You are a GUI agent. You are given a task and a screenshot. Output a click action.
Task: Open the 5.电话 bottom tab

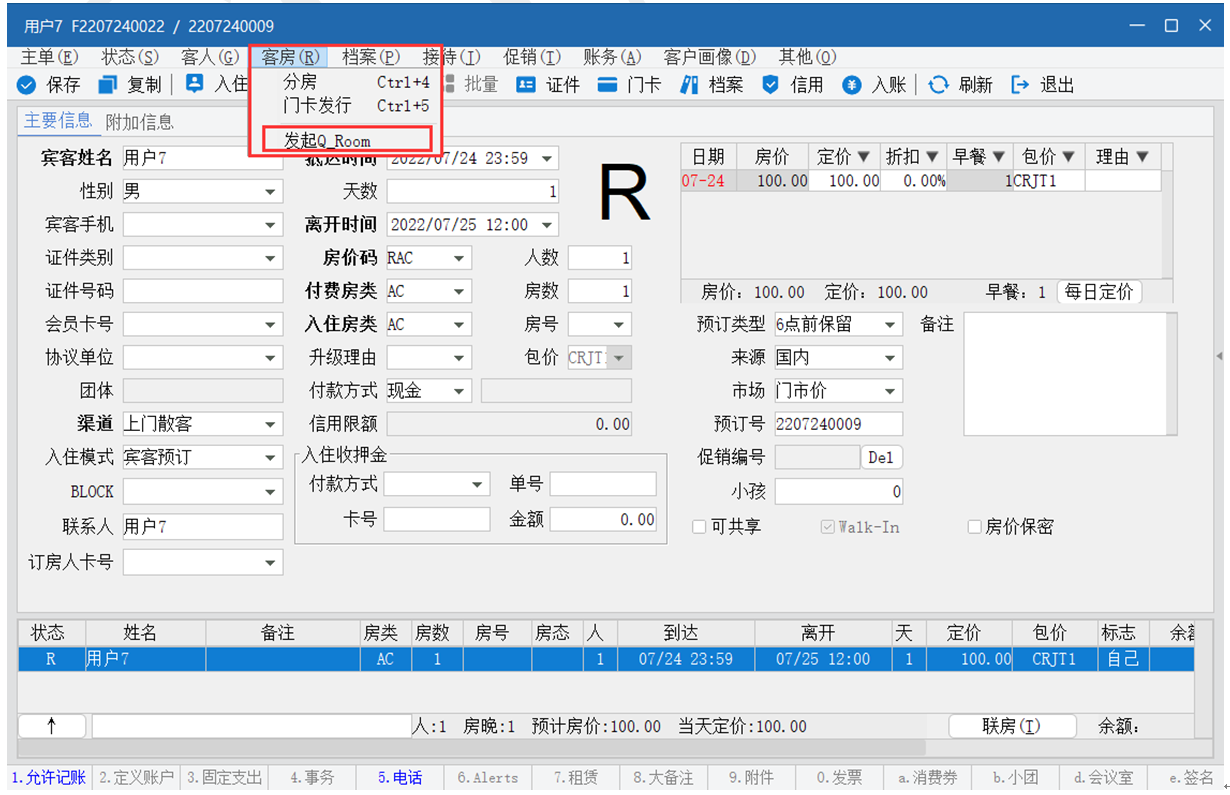click(400, 777)
